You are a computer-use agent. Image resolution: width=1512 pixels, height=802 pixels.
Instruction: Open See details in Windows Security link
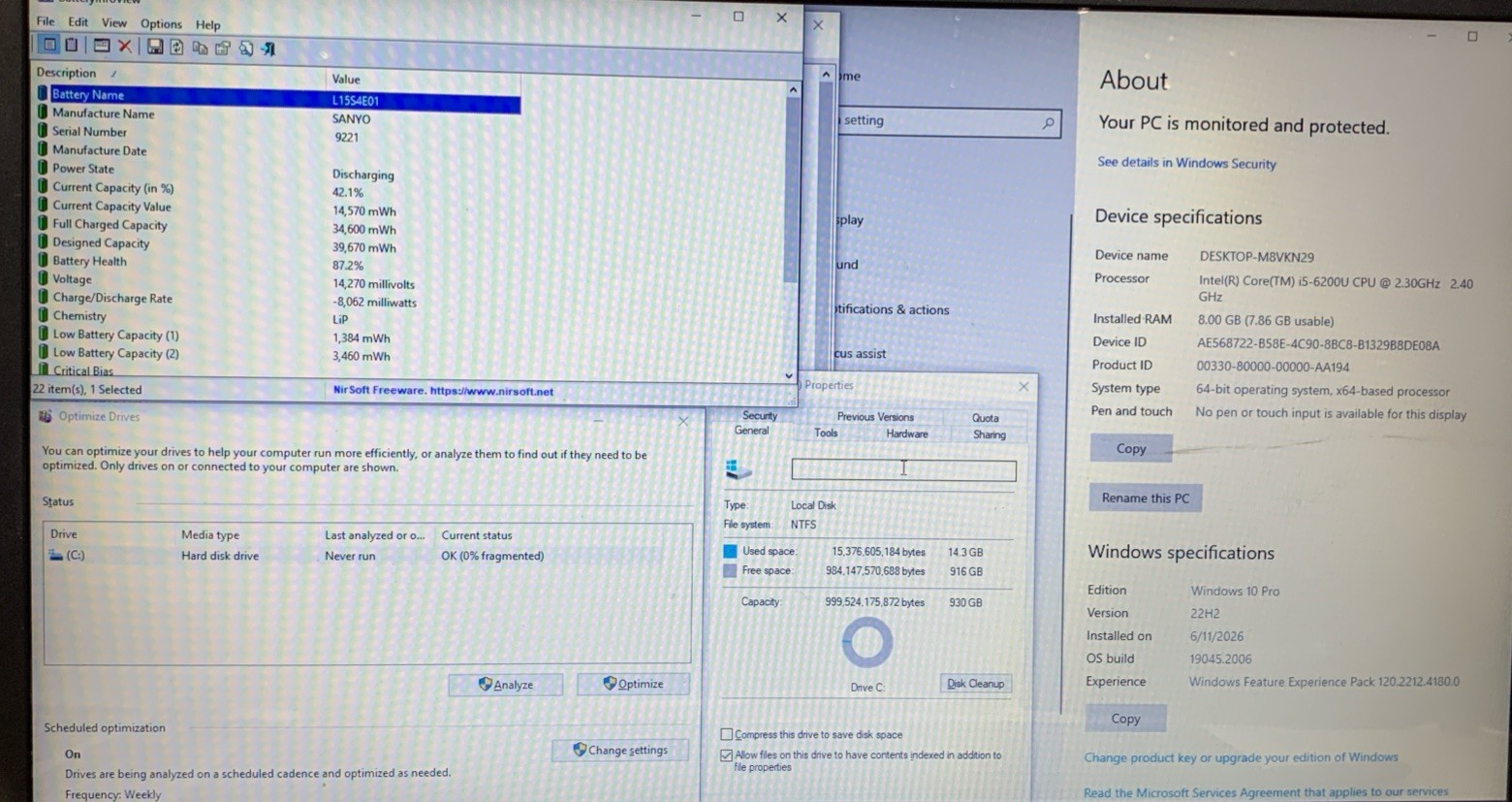[x=1186, y=163]
